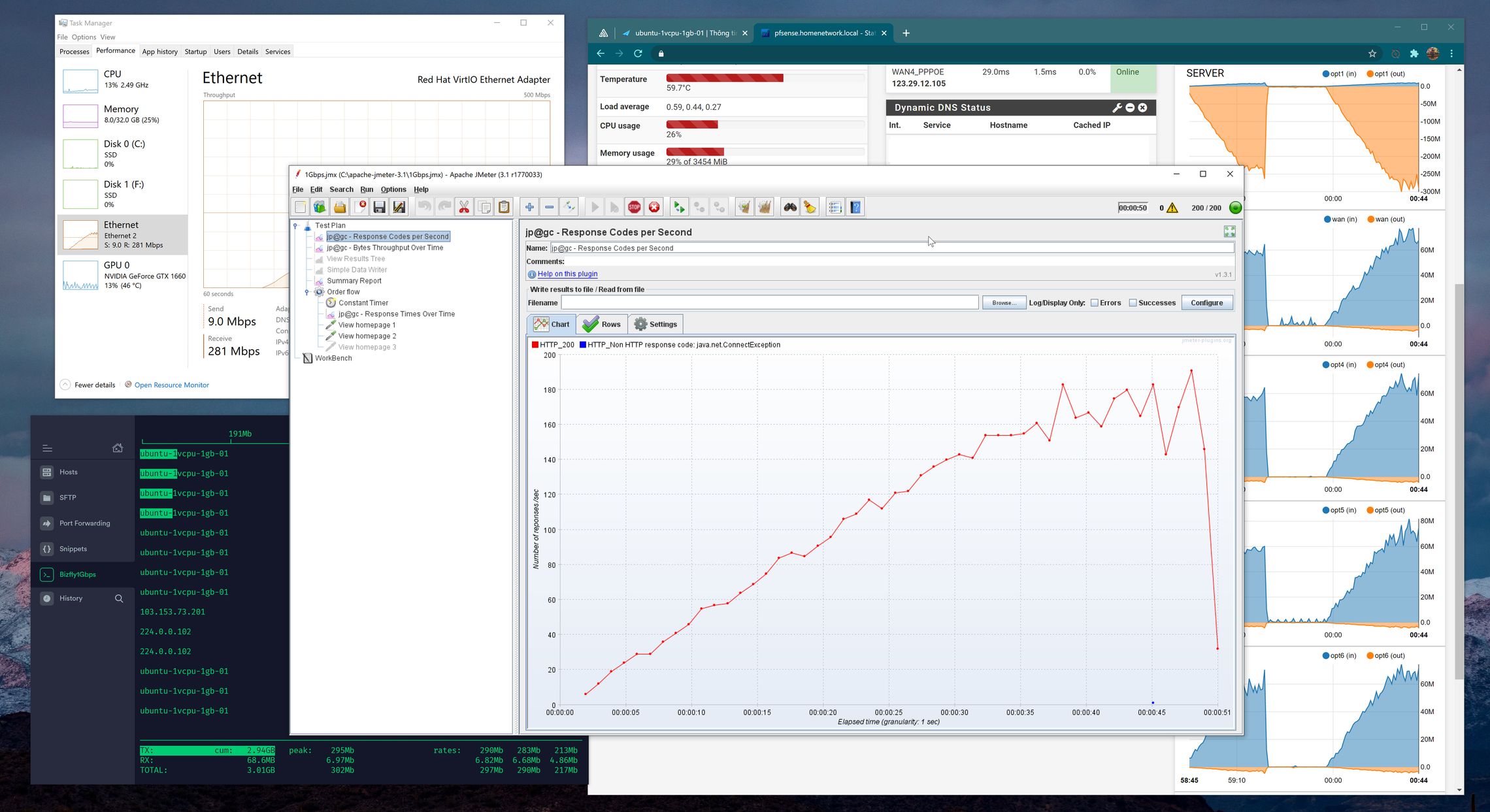Save test plan with floppy disk icon
This screenshot has height=812, width=1490.
coord(379,207)
